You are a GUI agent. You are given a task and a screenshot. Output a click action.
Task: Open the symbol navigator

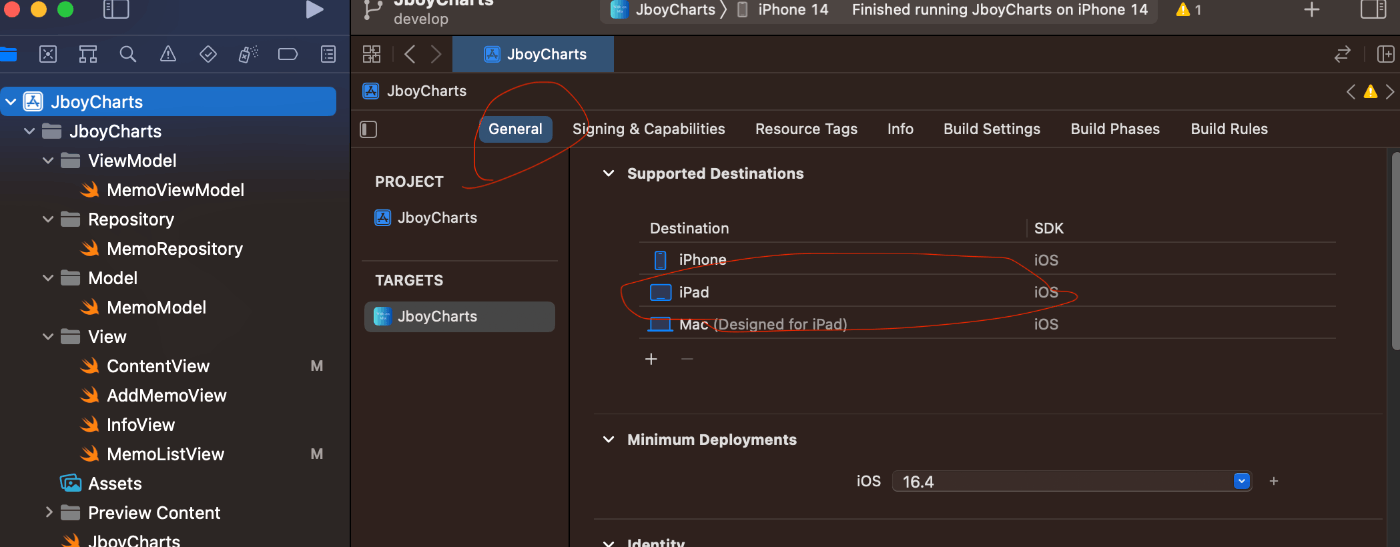[88, 54]
